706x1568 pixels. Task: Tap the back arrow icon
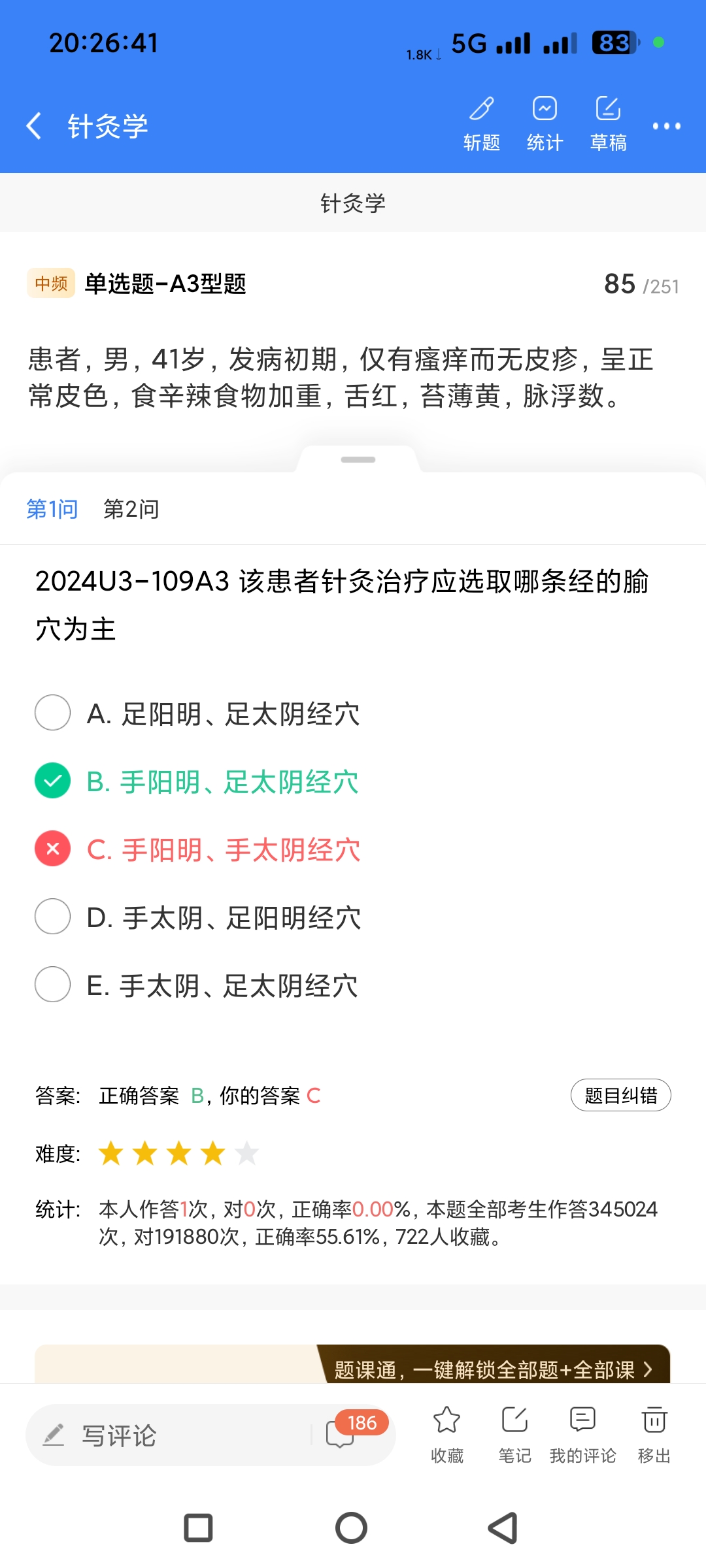(34, 125)
